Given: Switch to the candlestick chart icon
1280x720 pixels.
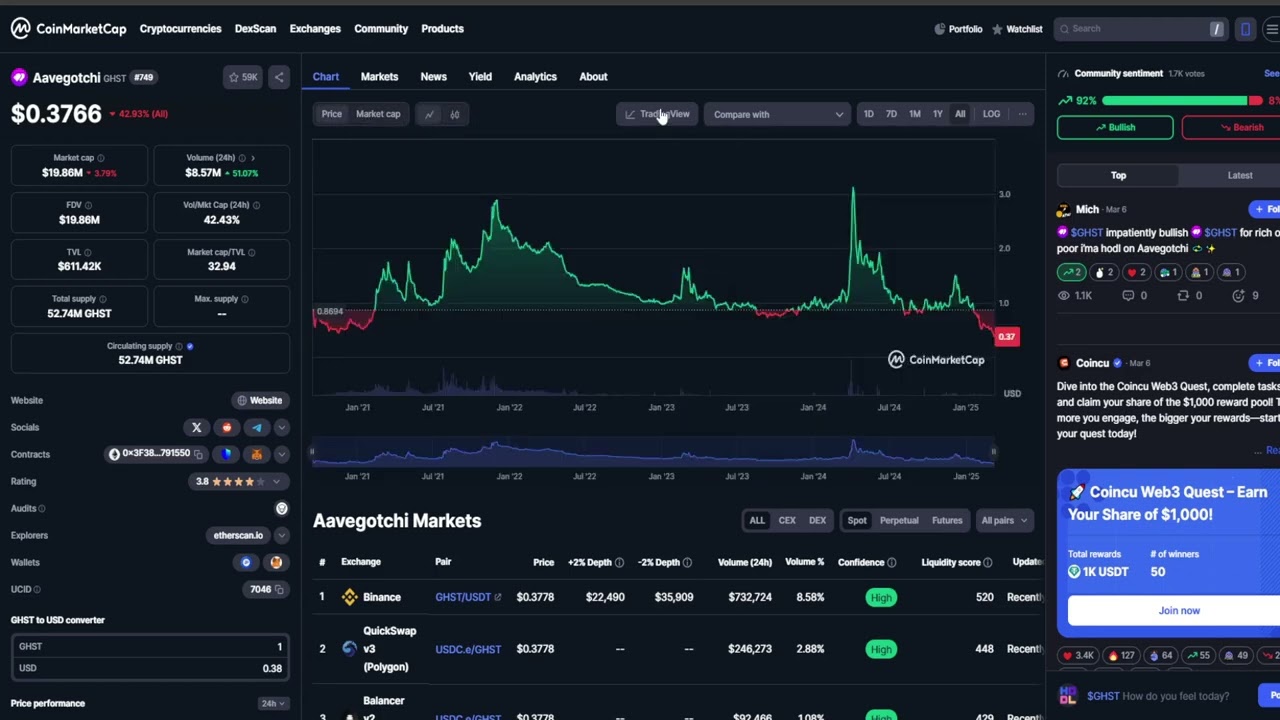Looking at the screenshot, I should (x=454, y=114).
